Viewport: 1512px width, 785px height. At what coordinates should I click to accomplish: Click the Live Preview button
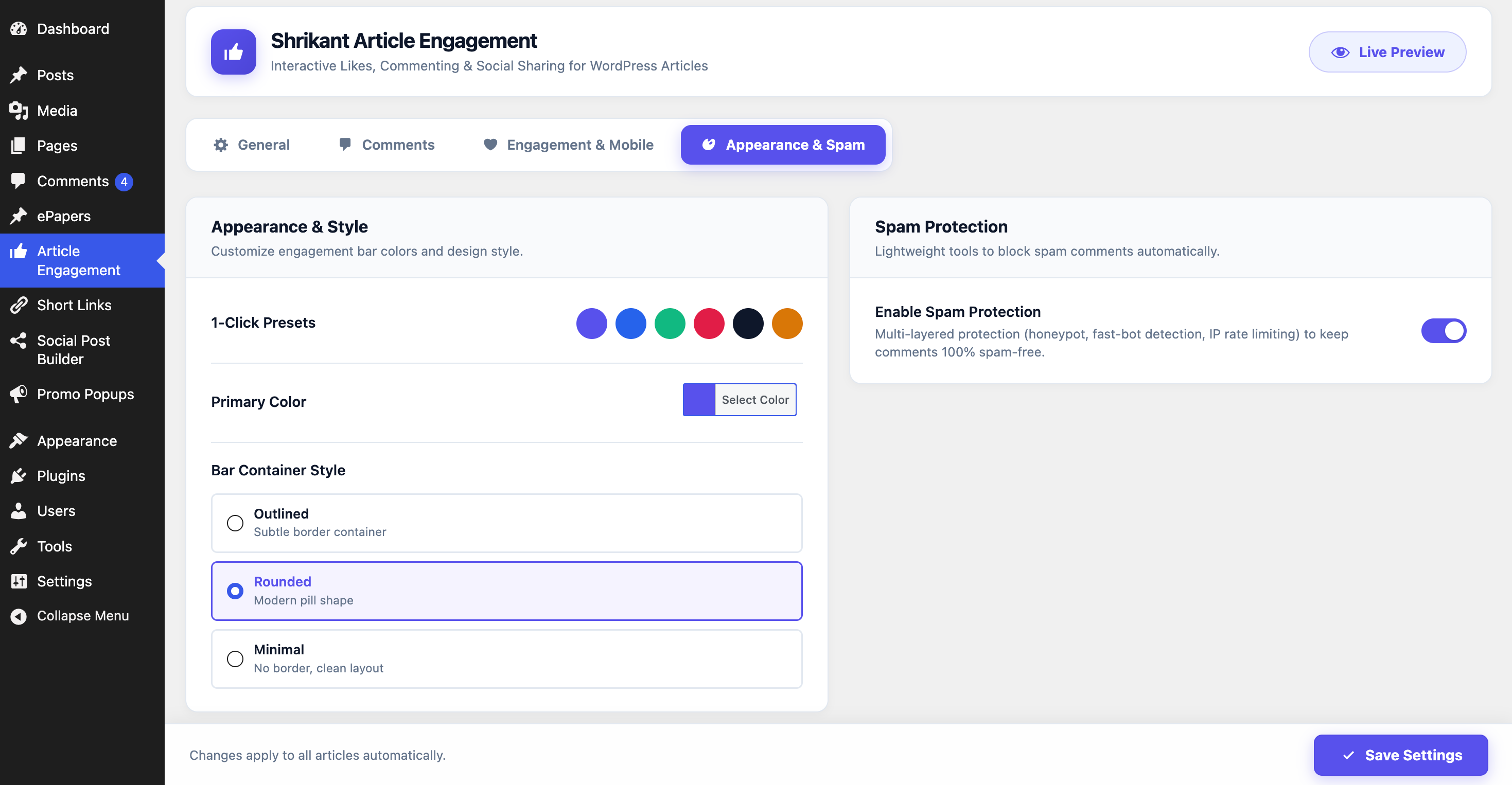coord(1387,52)
